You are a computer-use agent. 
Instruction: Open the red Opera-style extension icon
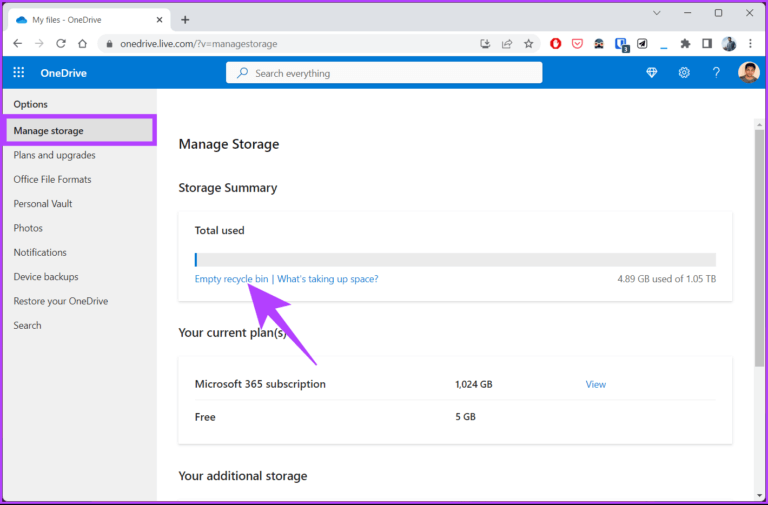coord(555,44)
